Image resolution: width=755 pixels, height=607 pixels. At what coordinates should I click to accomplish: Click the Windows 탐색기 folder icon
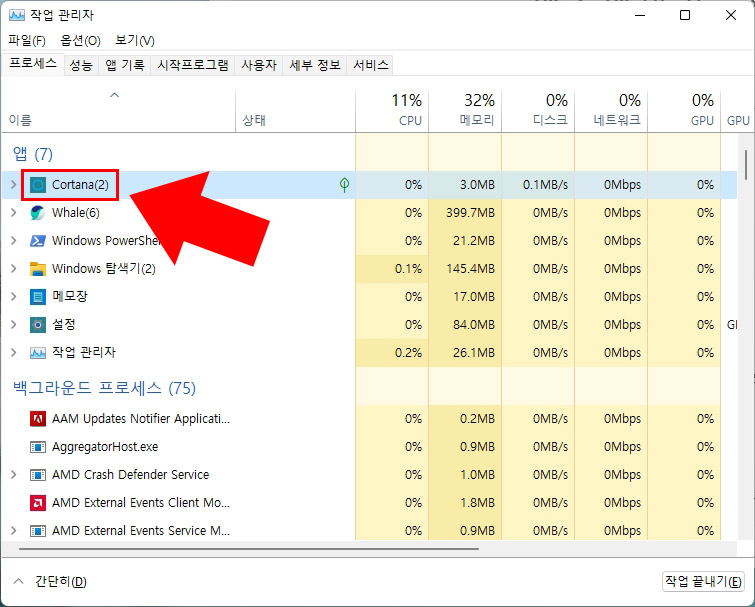[38, 269]
